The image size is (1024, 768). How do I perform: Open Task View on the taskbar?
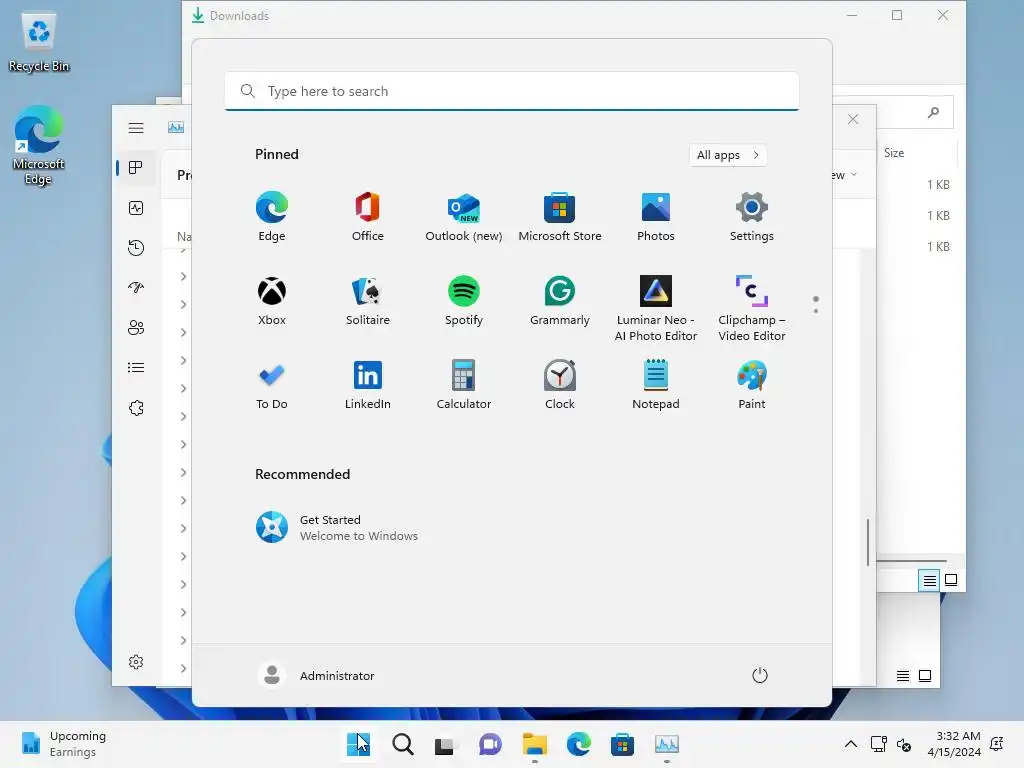click(446, 744)
